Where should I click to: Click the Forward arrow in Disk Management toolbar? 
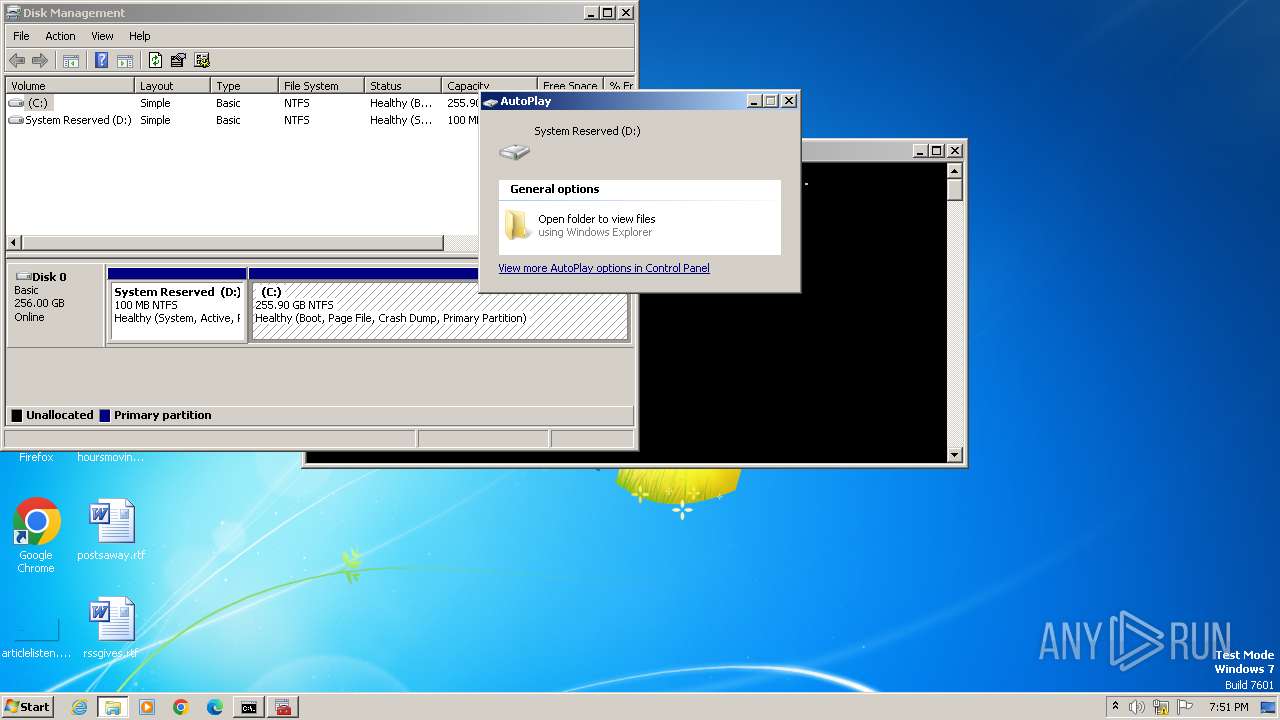(40, 60)
